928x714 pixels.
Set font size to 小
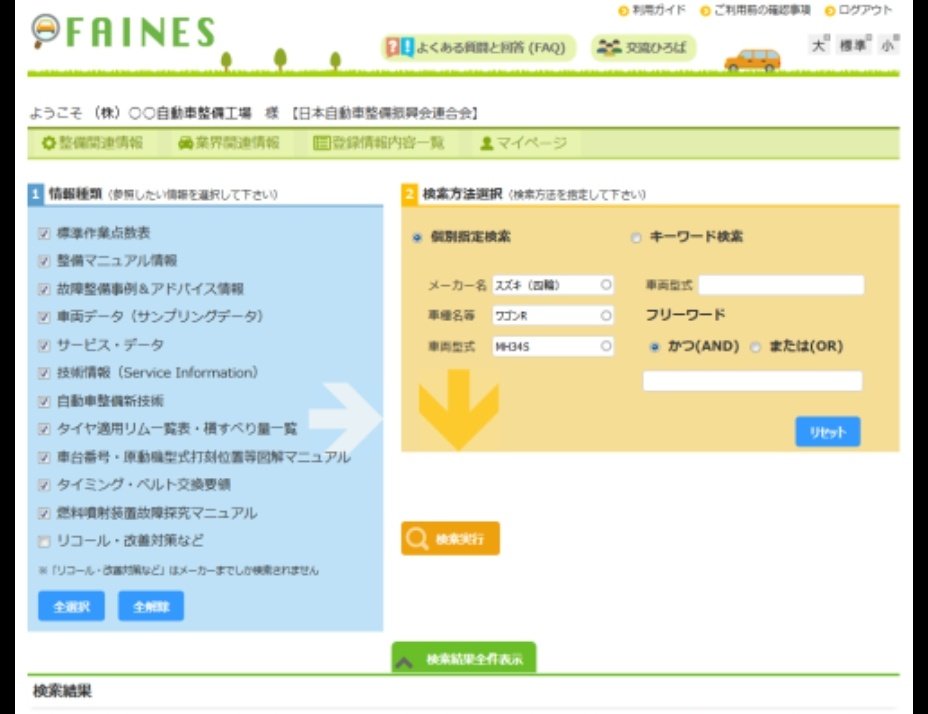(888, 45)
